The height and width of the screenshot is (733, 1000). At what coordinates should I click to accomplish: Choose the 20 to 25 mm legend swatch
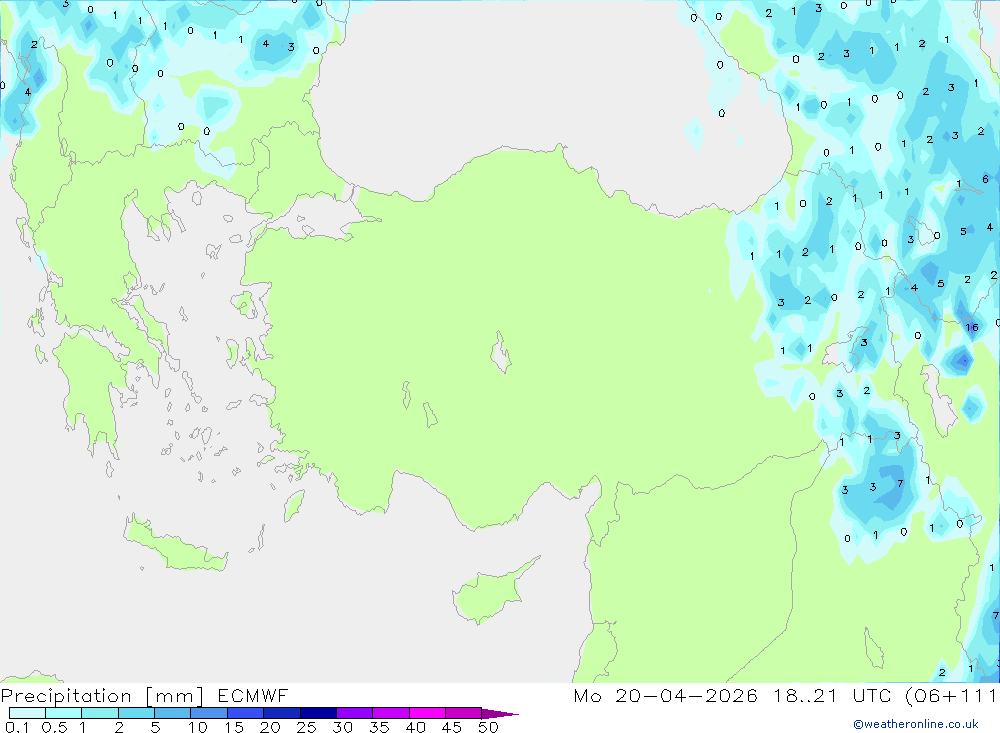pos(282,713)
